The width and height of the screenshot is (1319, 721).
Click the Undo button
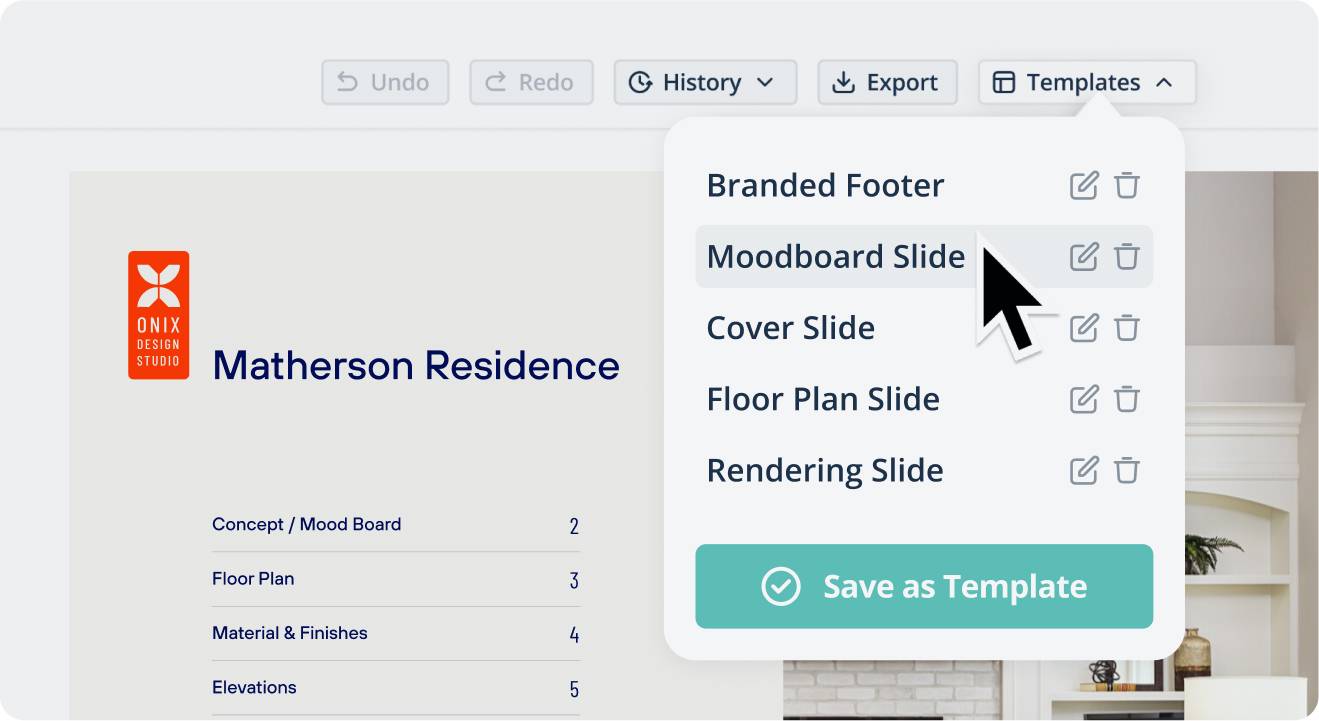(385, 83)
